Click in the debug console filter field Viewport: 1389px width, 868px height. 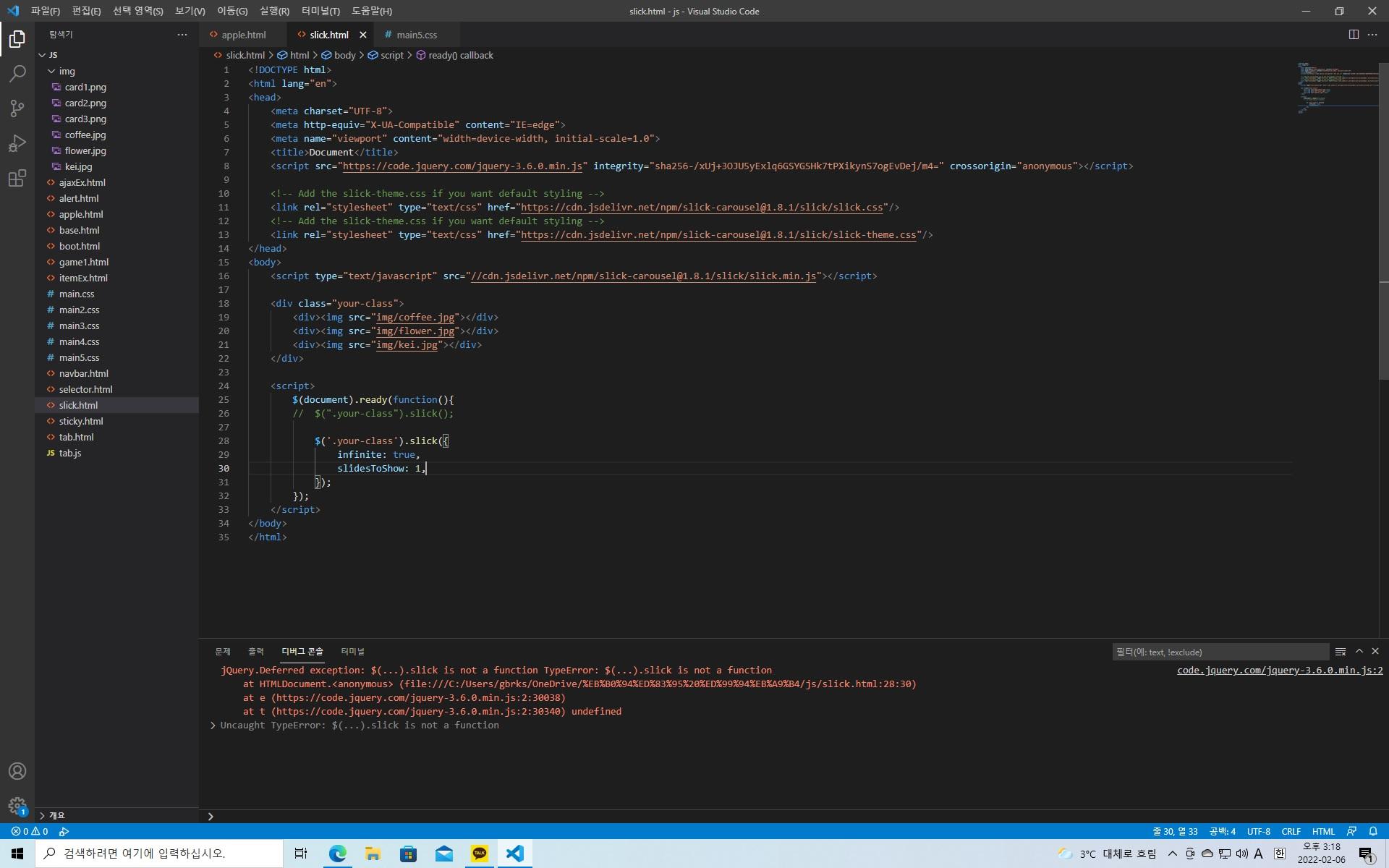[x=1220, y=652]
